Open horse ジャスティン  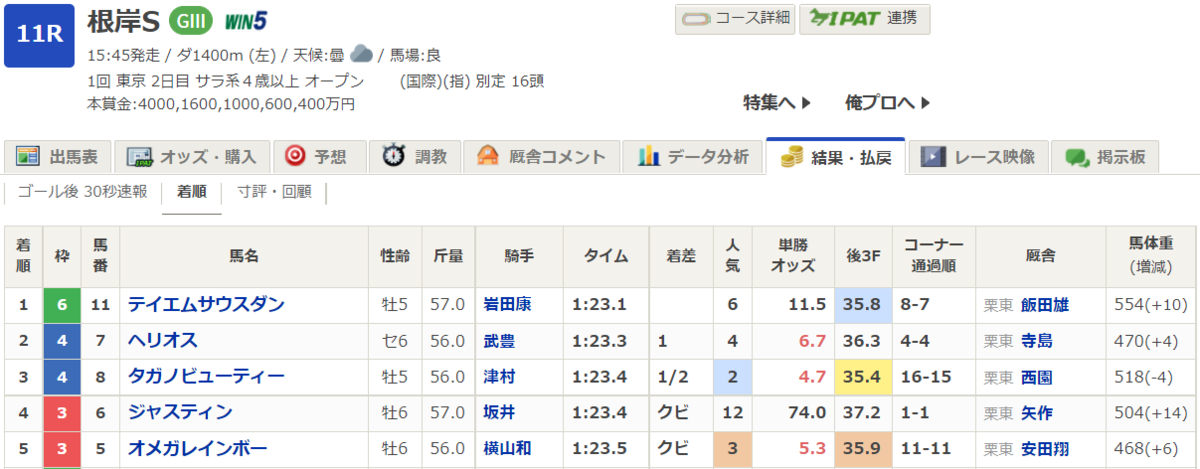(180, 412)
